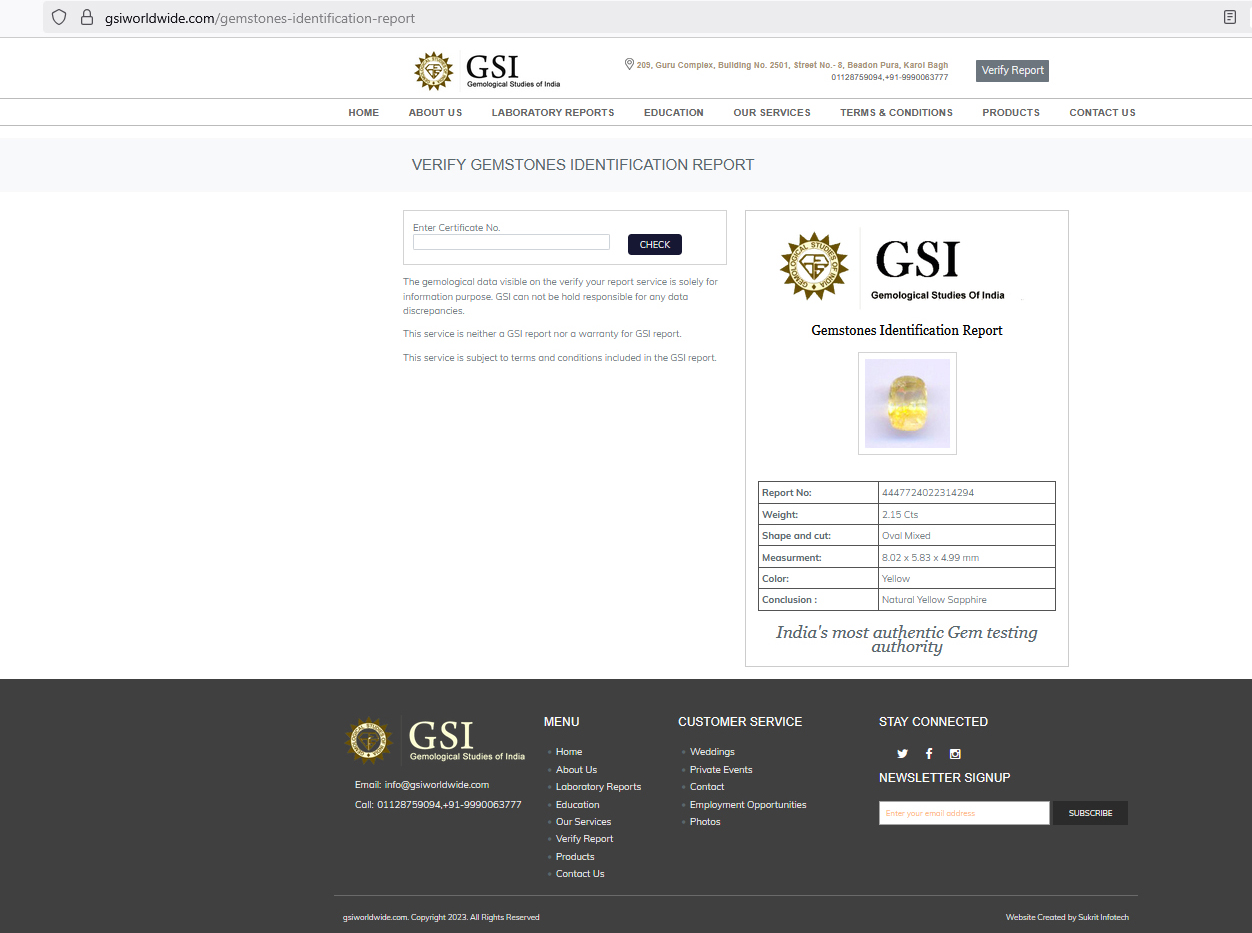
Task: Select the Natural Yellow Sapphire conclusion
Action: [x=934, y=600]
